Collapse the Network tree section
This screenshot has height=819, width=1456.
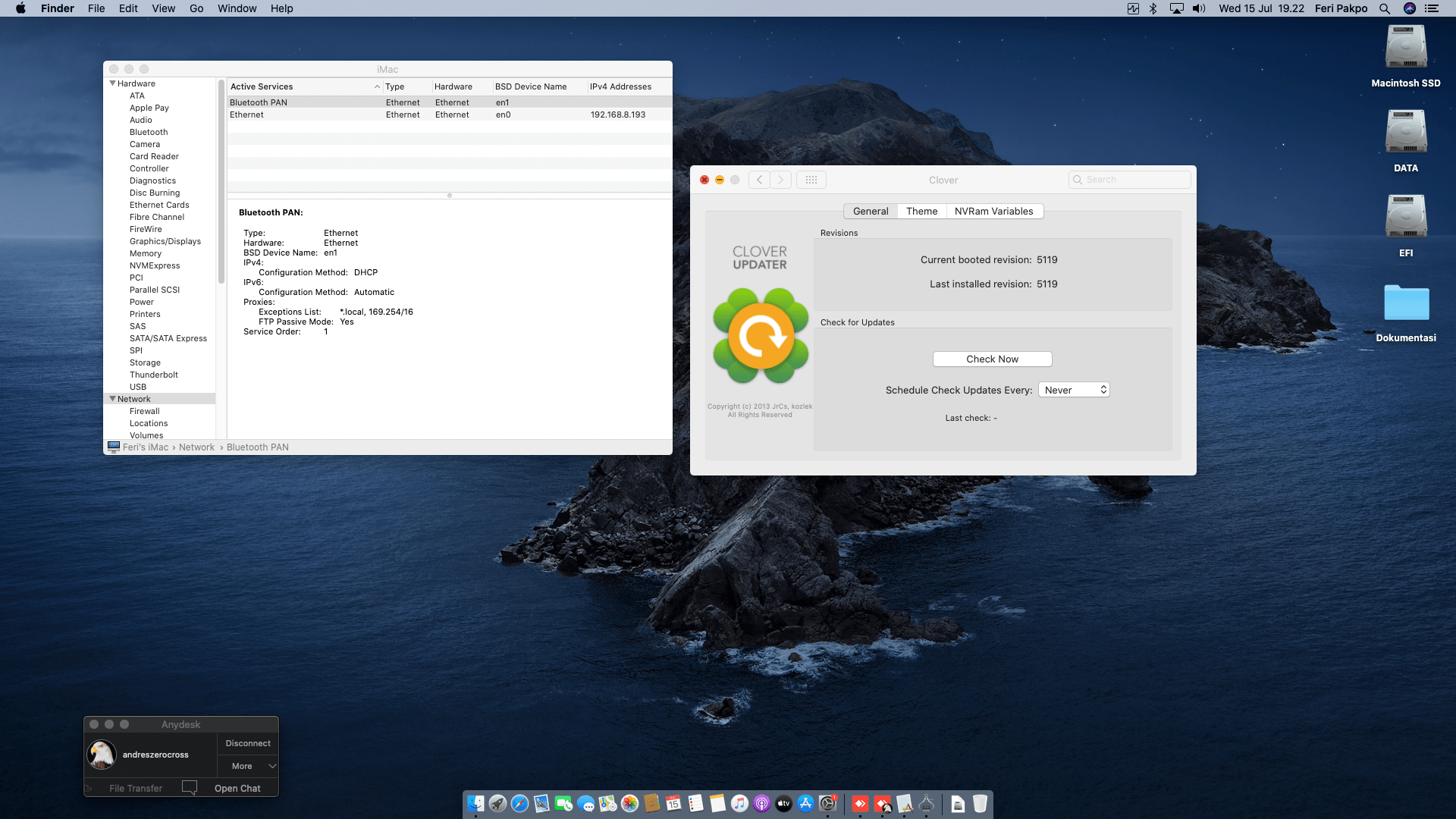click(112, 399)
